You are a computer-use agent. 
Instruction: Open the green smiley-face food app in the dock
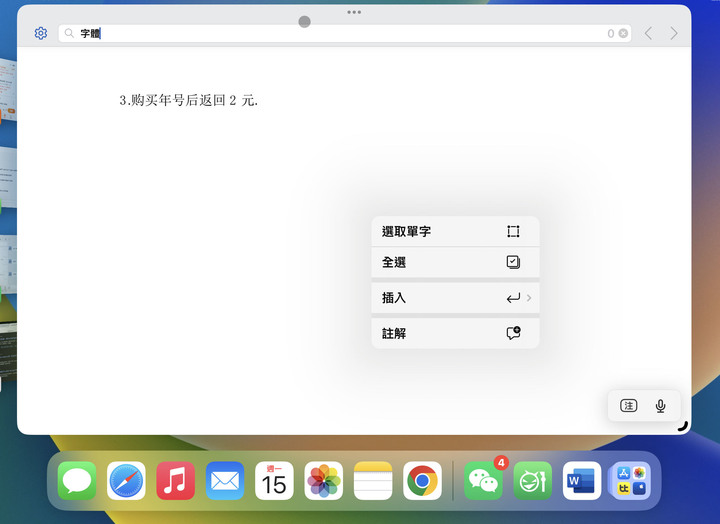pos(533,481)
